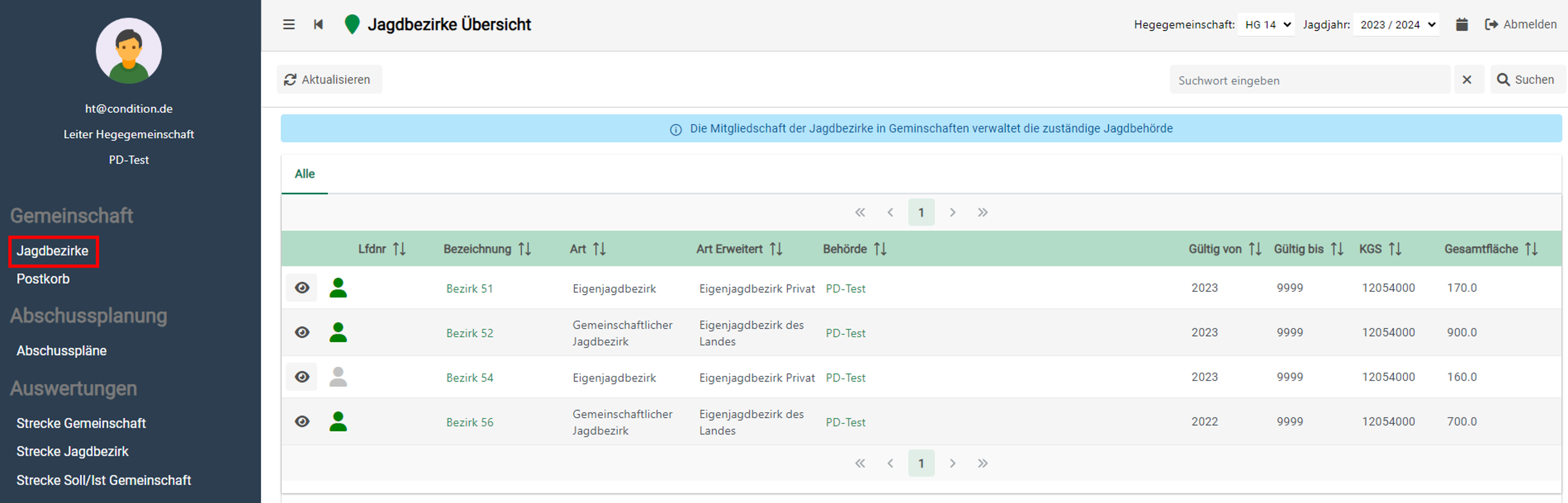The height and width of the screenshot is (503, 1568).
Task: Click the Aktualisieren button
Action: [329, 80]
